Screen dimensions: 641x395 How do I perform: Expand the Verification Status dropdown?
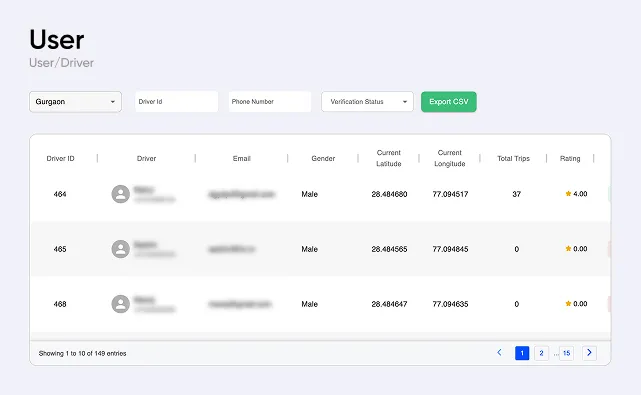click(367, 102)
